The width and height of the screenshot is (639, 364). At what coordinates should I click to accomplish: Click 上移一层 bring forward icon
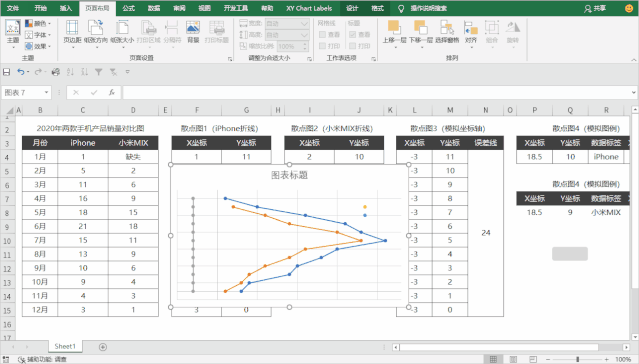coord(394,28)
